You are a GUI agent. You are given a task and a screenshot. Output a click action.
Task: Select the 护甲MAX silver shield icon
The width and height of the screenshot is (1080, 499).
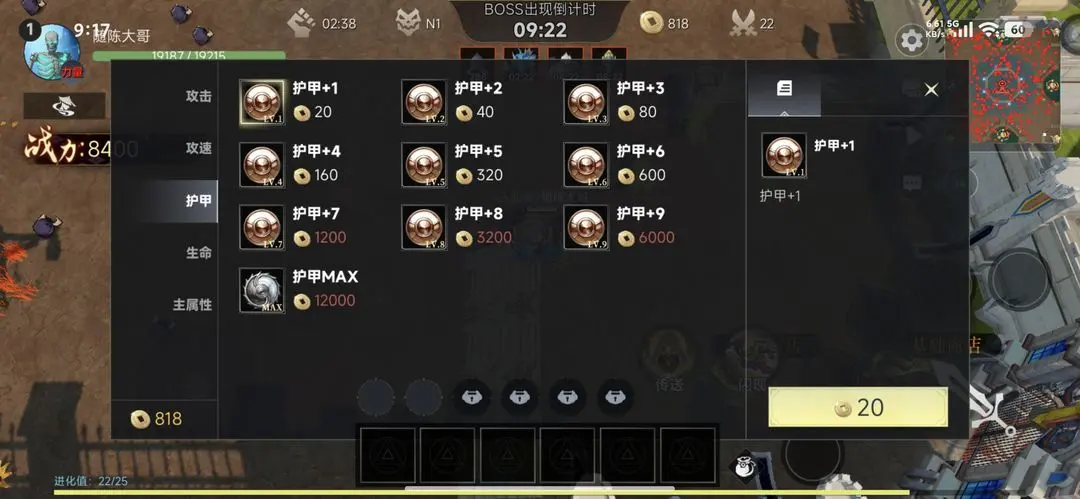click(262, 290)
